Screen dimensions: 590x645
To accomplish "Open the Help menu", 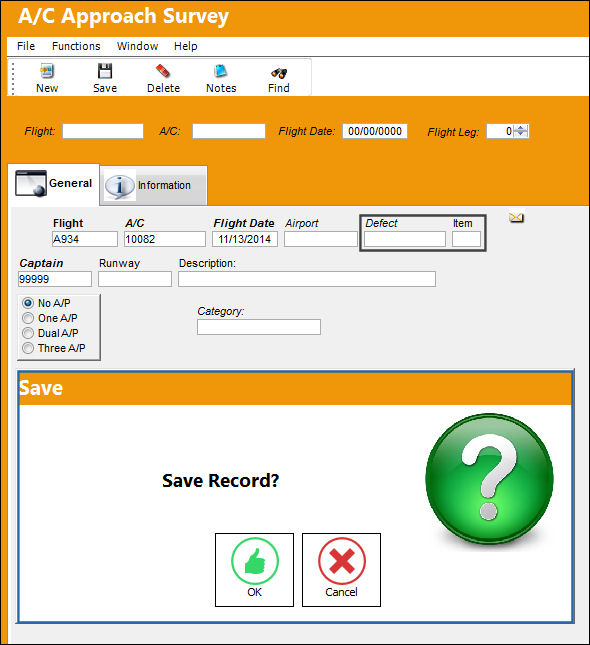I will click(186, 46).
